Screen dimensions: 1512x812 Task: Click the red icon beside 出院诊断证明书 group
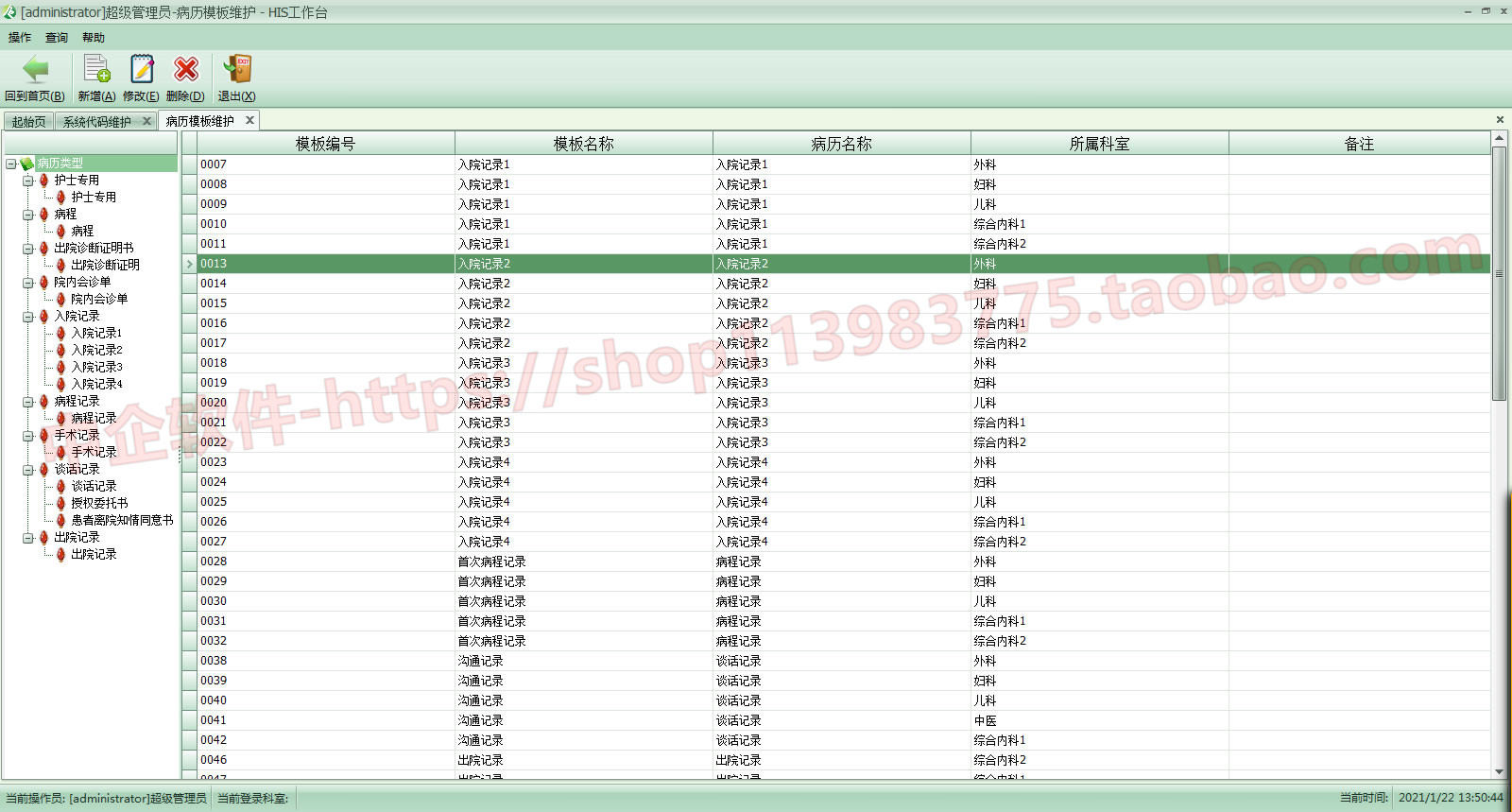(44, 248)
